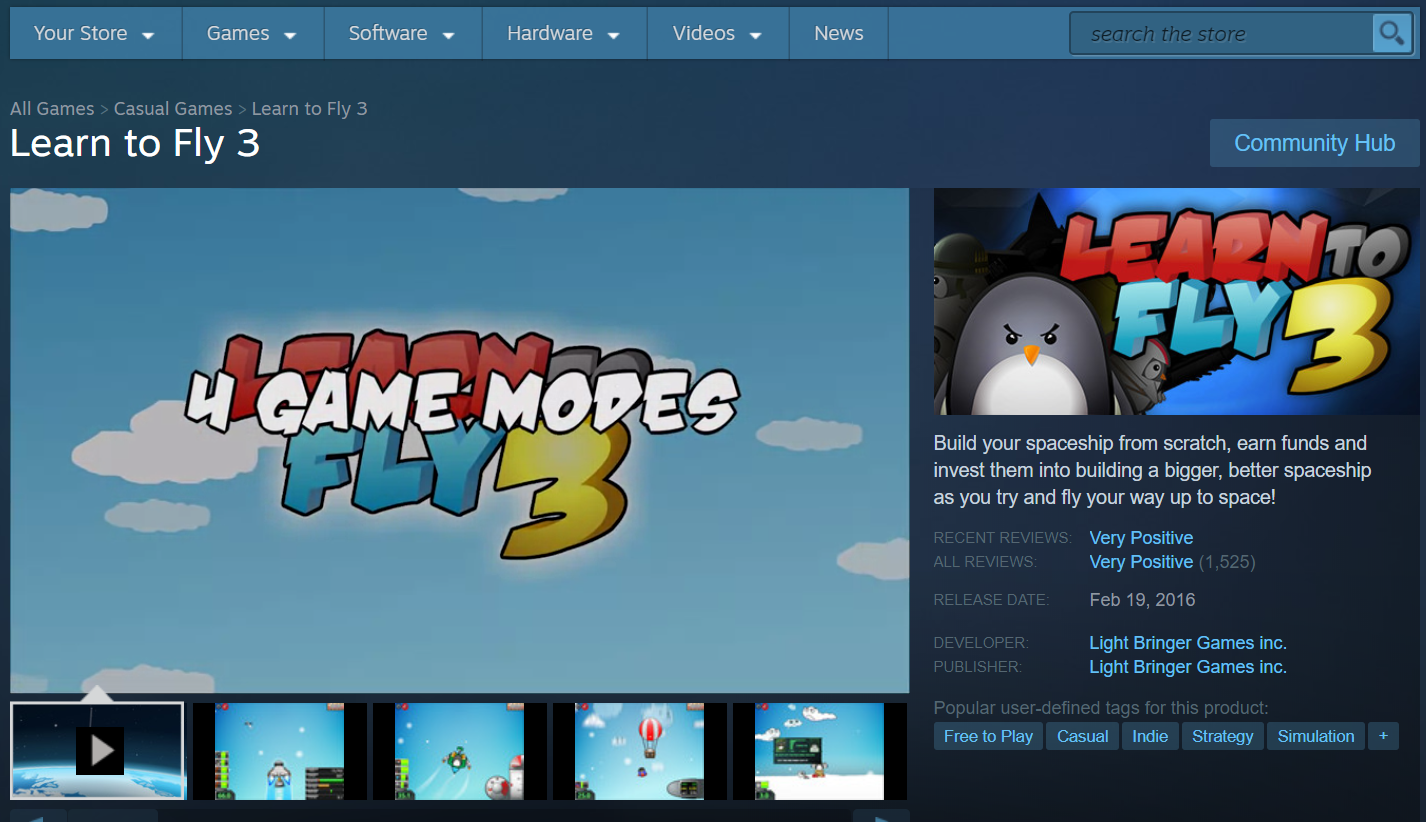Open the Software menu label
Viewport: 1426px width, 822px height.
click(388, 33)
